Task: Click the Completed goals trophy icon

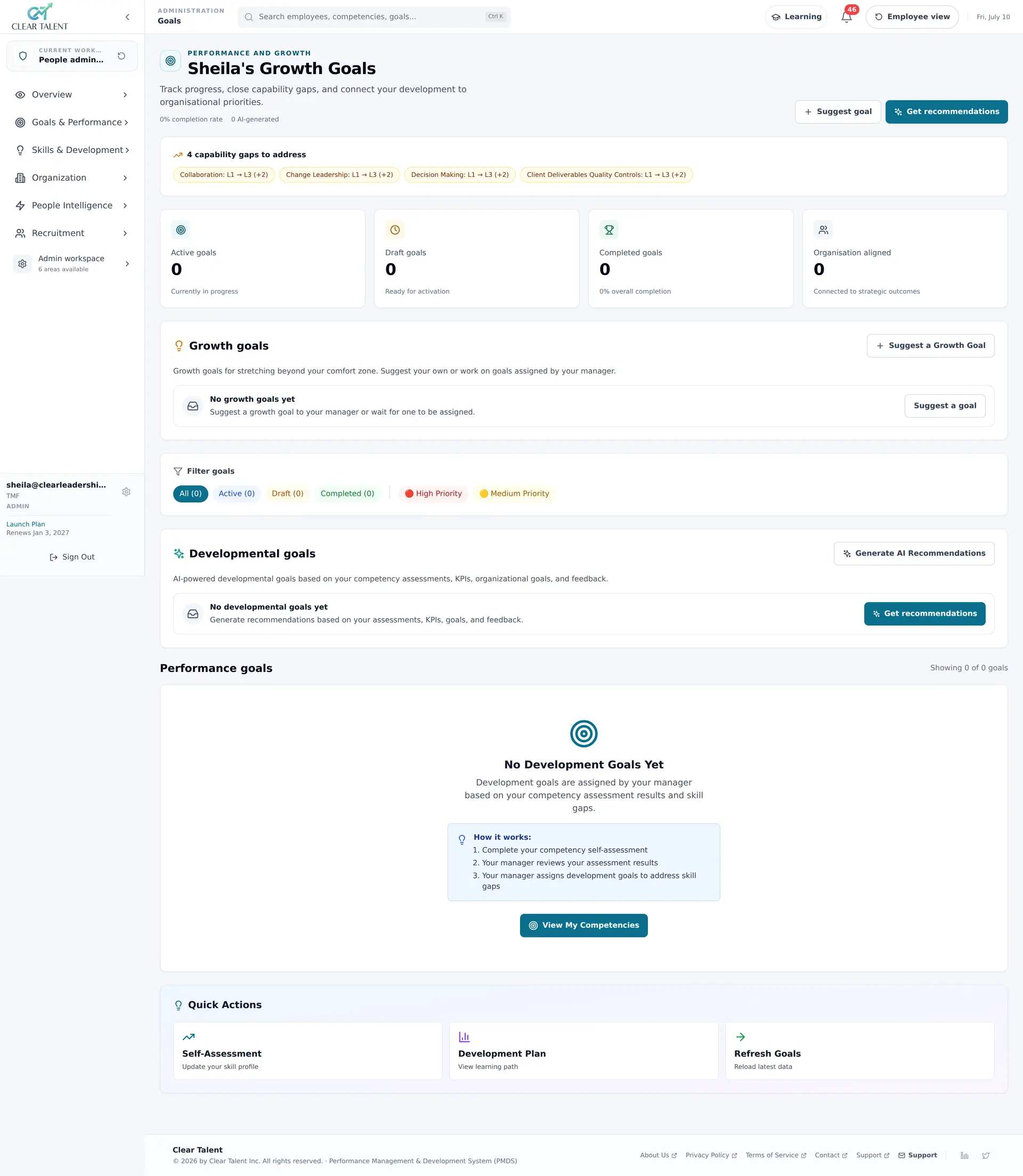Action: coord(608,230)
